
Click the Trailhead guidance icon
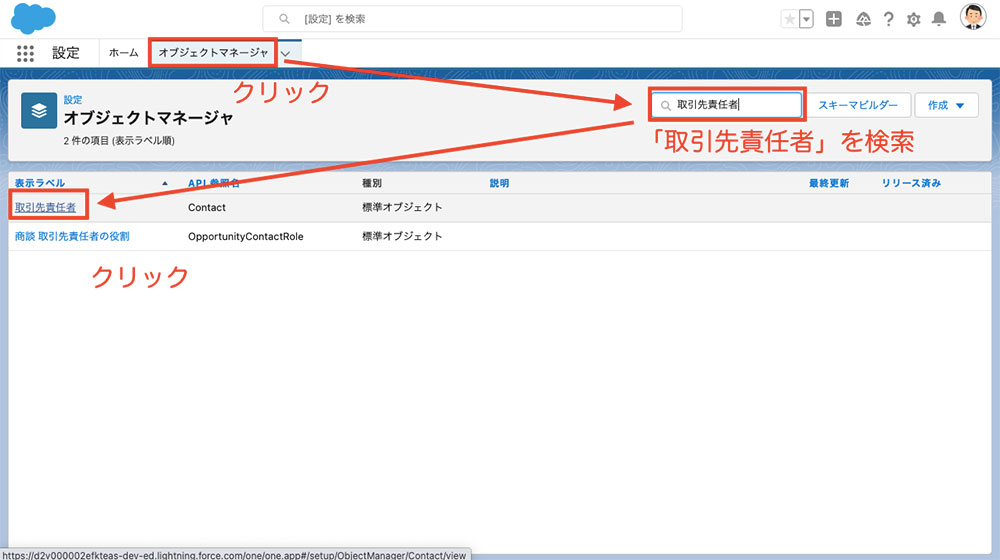pos(863,19)
